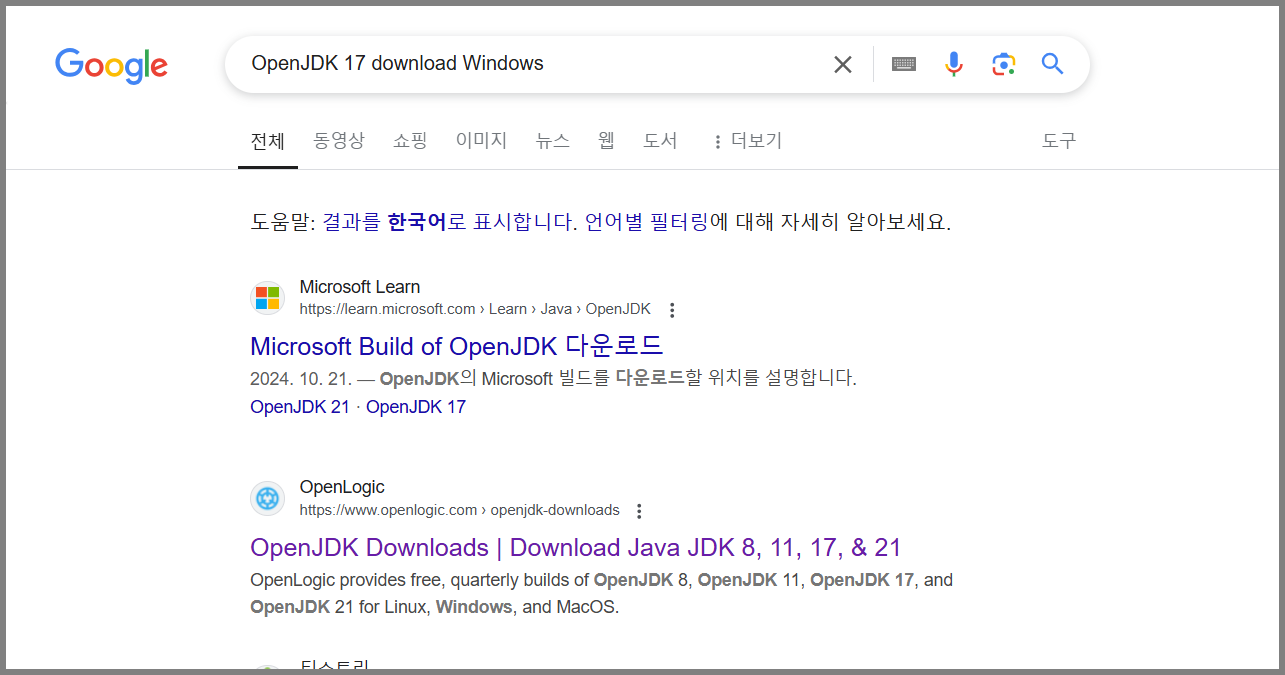This screenshot has height=675, width=1285.
Task: Switch to the 쇼핑 tab
Action: (410, 141)
